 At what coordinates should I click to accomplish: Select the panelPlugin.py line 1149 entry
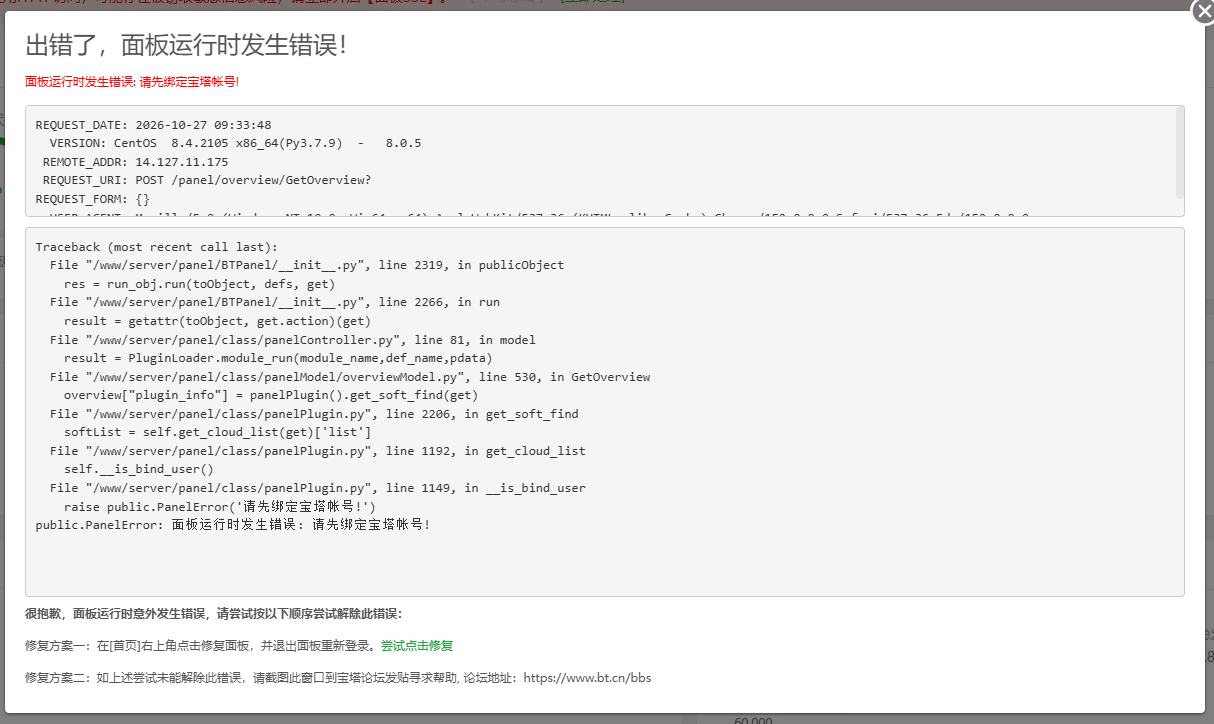tap(318, 488)
